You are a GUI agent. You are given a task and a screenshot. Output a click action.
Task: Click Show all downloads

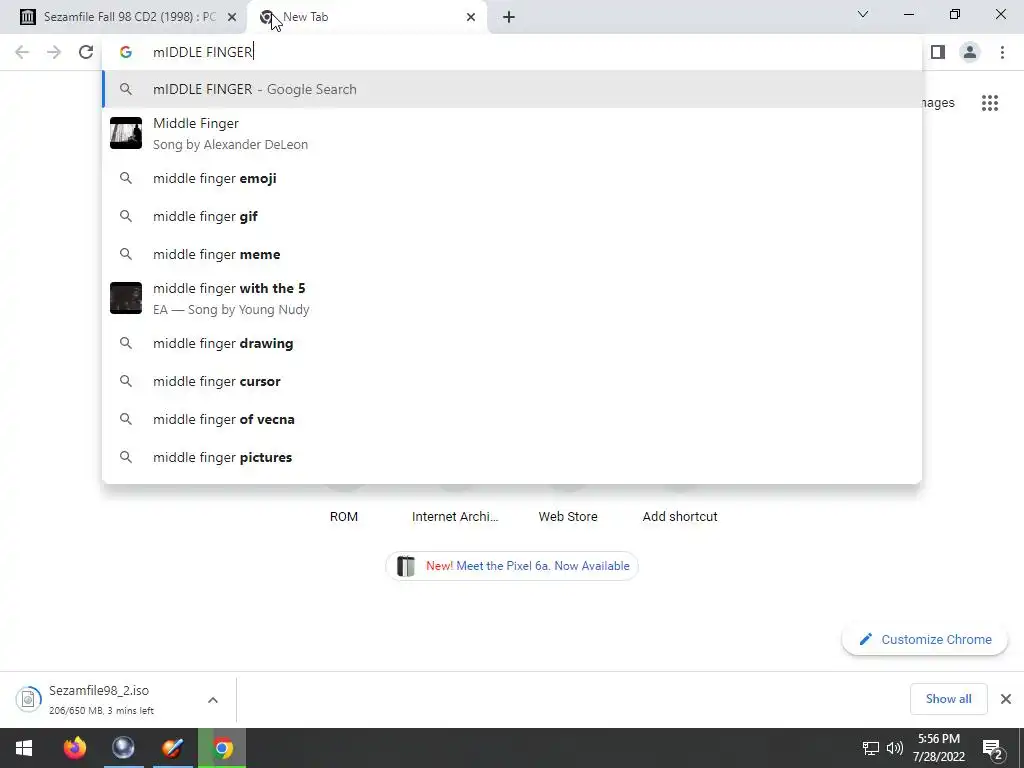(948, 699)
